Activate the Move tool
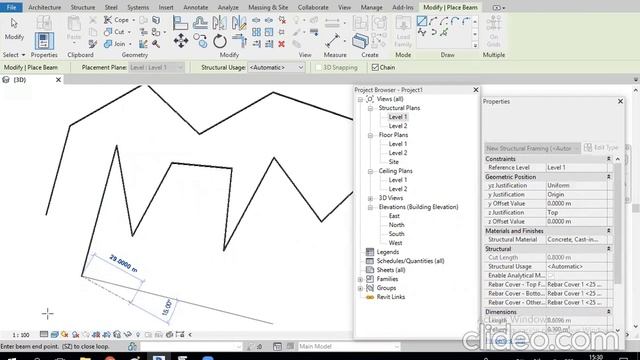Screen dimensions: 640x360 [x=181, y=41]
